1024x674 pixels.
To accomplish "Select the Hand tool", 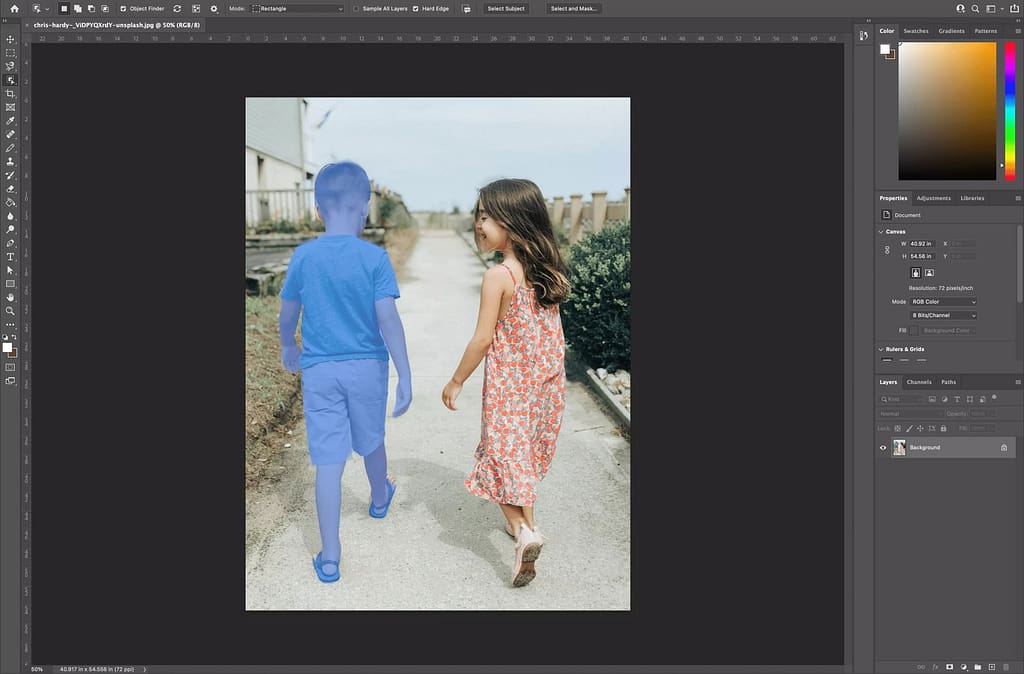I will point(10,297).
